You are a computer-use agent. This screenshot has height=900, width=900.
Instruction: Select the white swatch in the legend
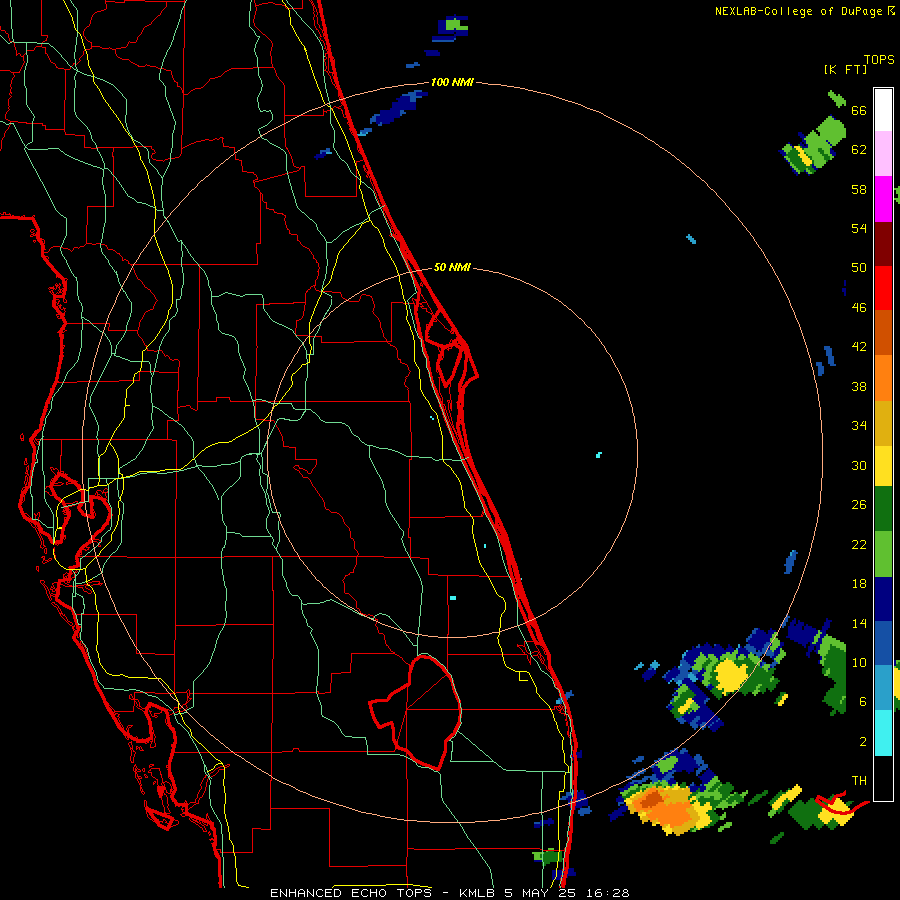click(883, 110)
